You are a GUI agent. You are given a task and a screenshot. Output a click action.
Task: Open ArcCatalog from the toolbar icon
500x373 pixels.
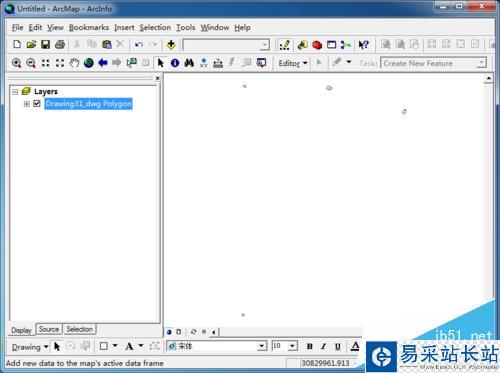click(303, 45)
